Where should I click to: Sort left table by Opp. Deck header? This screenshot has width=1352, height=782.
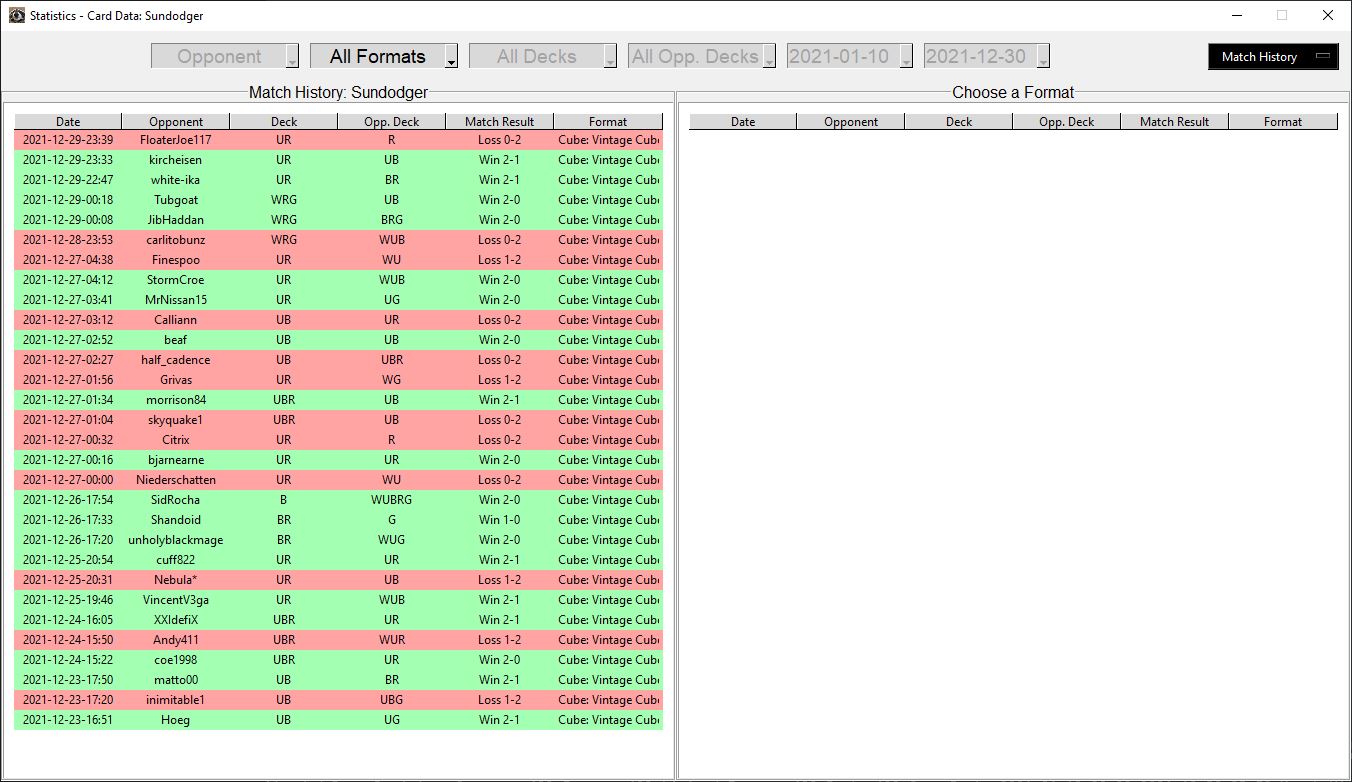tap(392, 122)
